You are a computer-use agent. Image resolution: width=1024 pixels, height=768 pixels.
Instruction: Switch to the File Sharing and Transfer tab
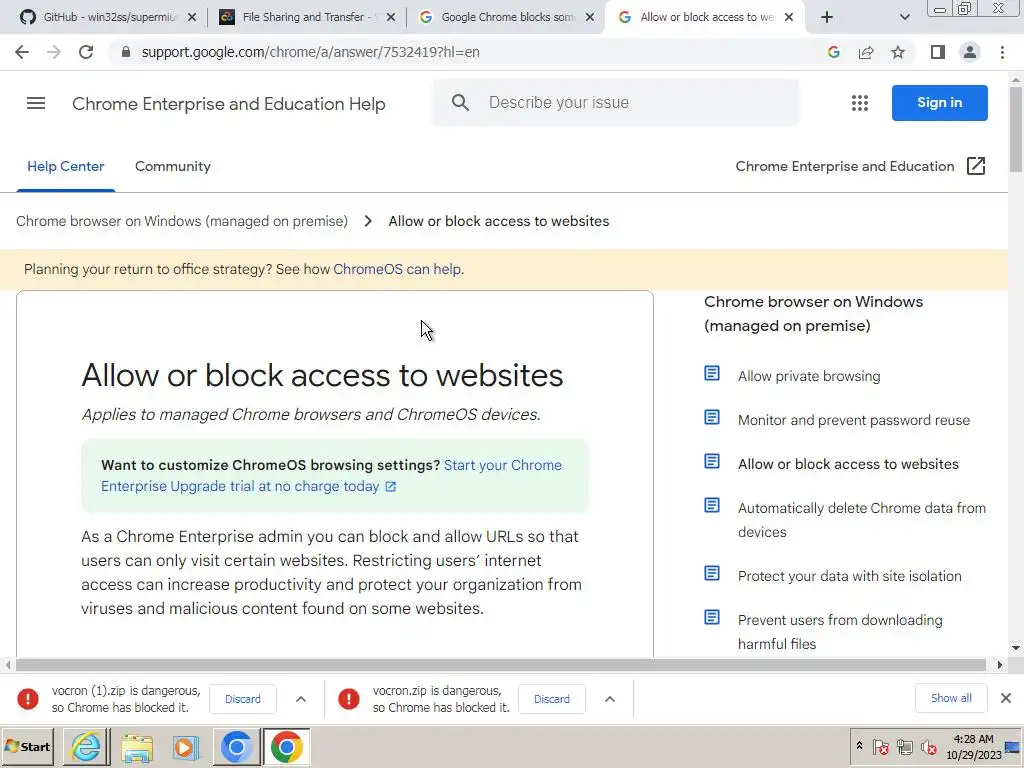[x=307, y=17]
